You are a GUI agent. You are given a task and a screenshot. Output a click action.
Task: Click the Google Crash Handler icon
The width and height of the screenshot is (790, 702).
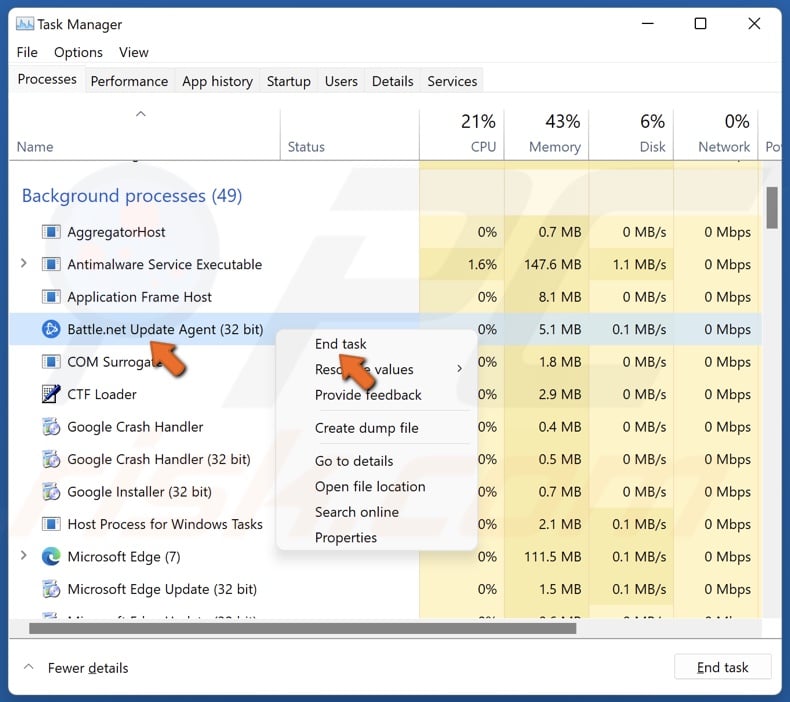coord(51,427)
